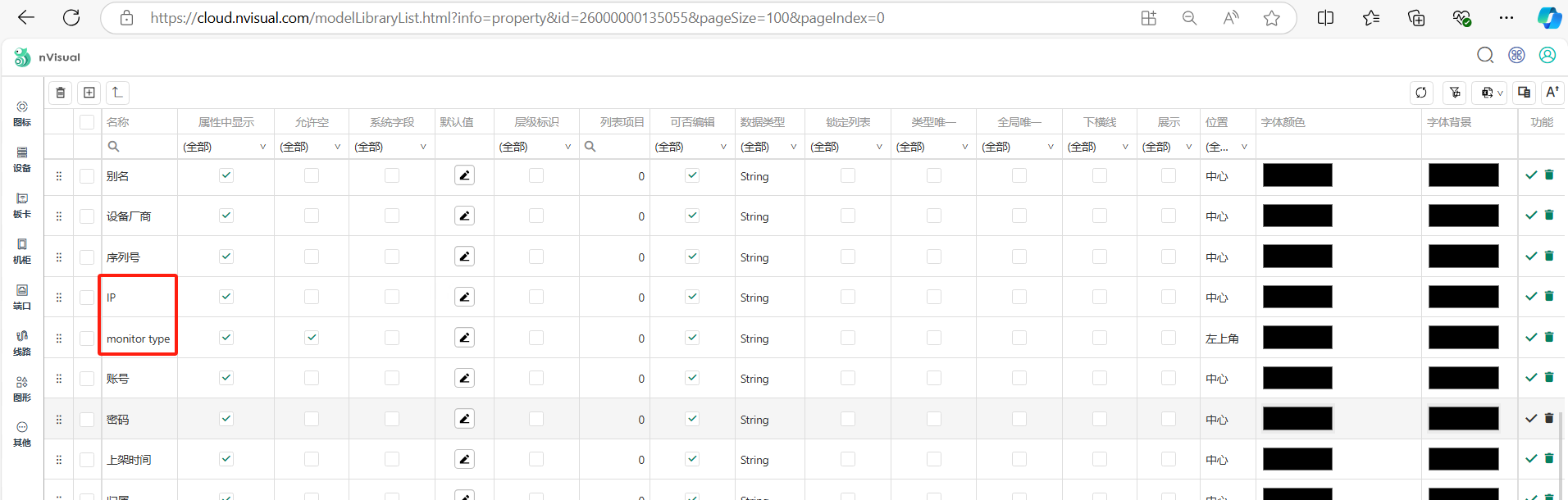Click the 字体颜色 swatch for 设备厂商 row
The width and height of the screenshot is (1568, 500).
tap(1297, 216)
